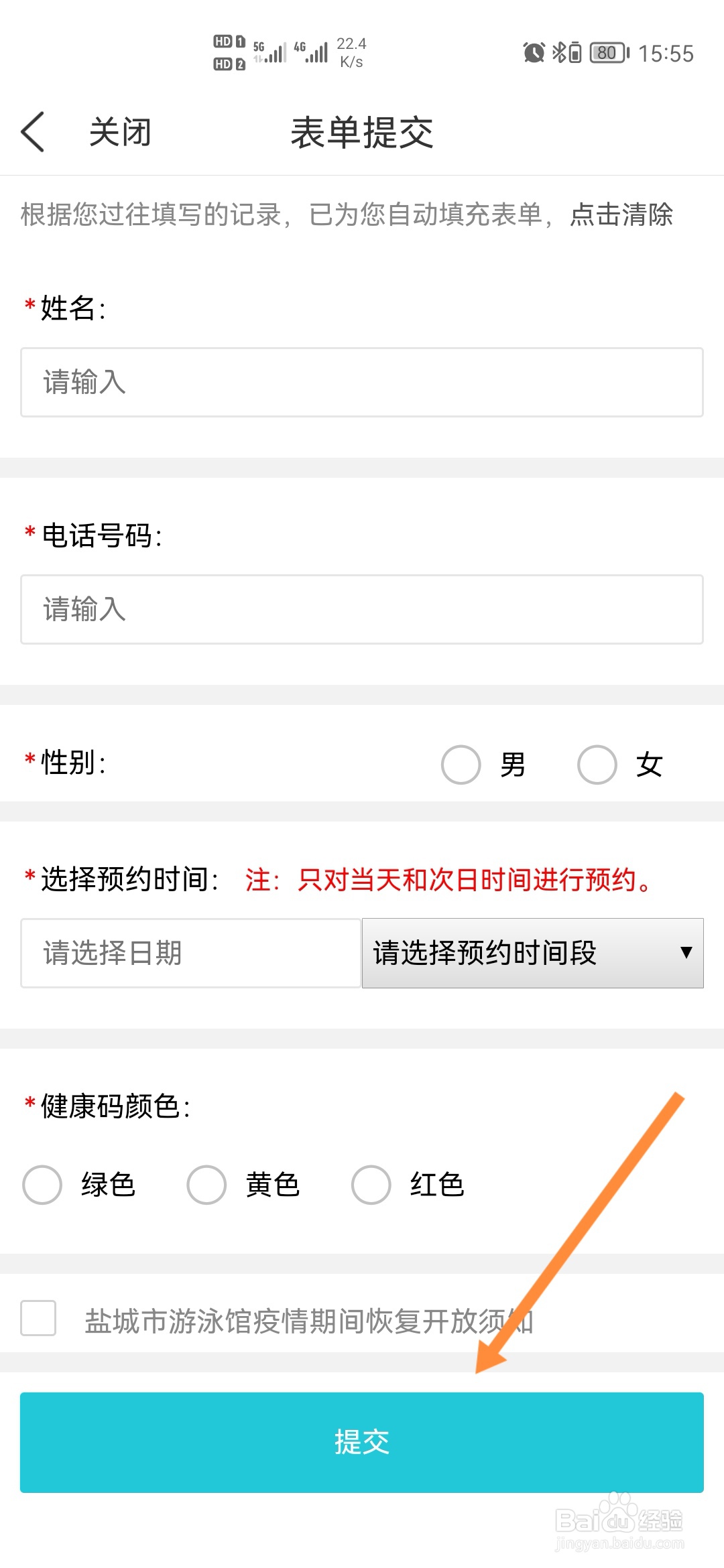Screen dimensions: 724x1568
Task: Tap the battery level indicator
Action: 609,52
